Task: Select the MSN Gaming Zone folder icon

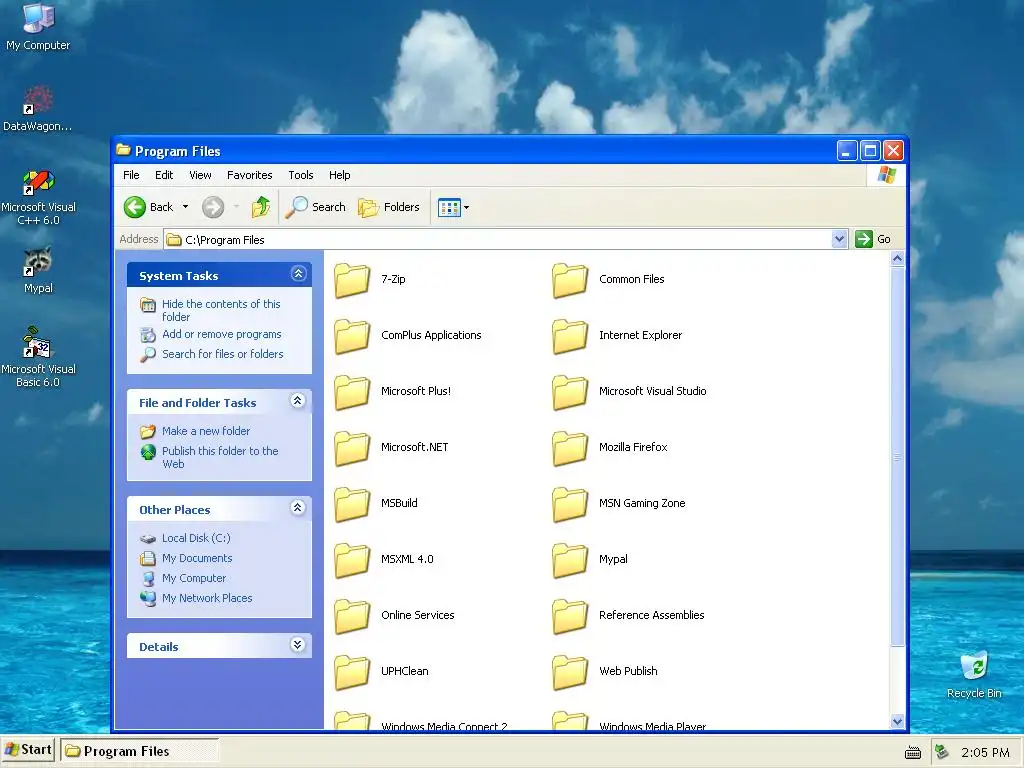Action: pos(570,505)
